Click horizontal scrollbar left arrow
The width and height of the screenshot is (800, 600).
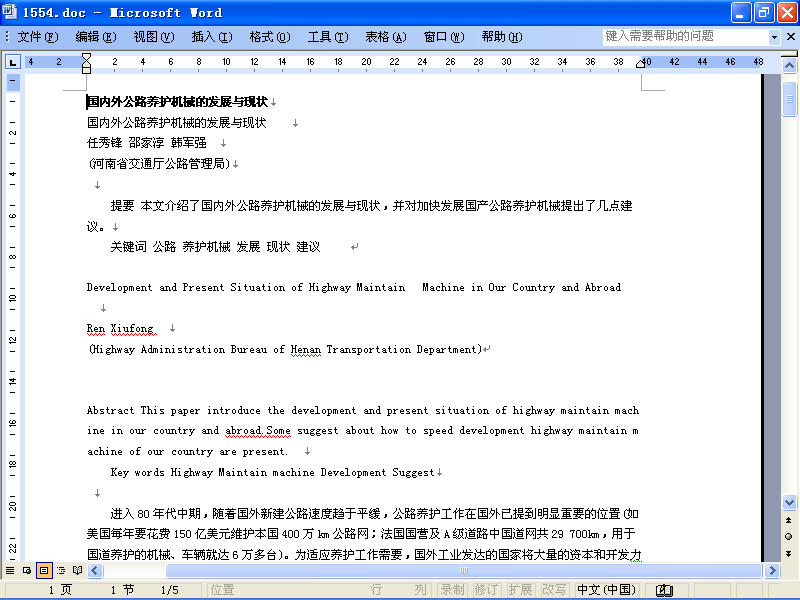[95, 570]
